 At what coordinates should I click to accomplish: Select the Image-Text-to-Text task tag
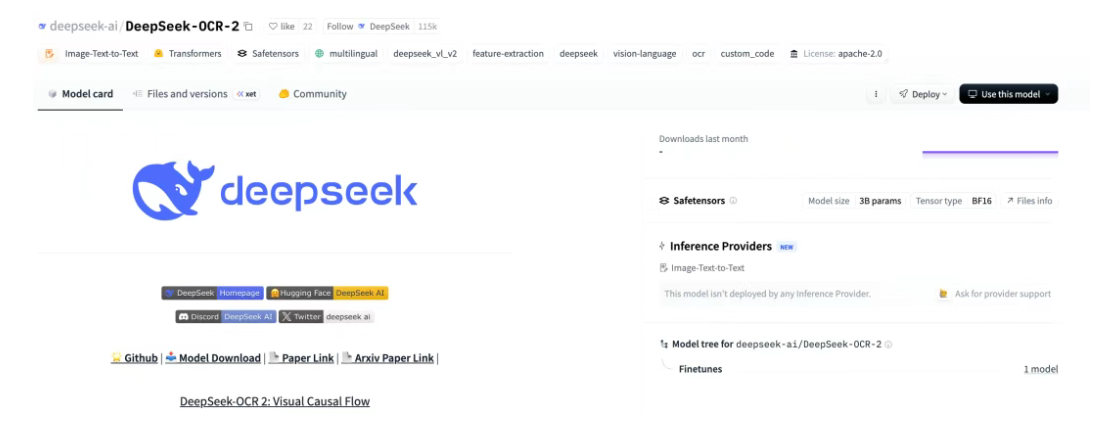point(93,53)
